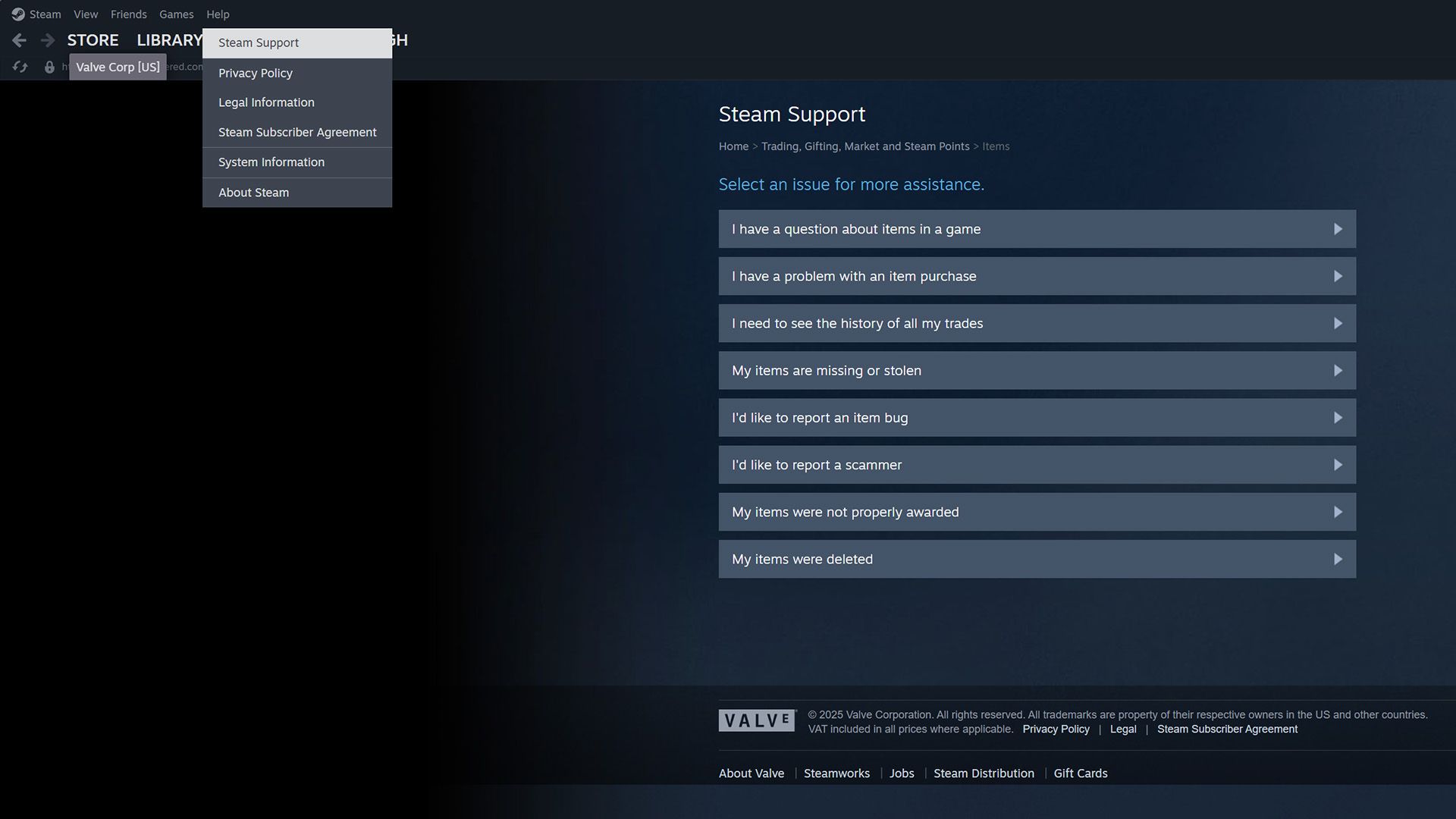Click the back navigation arrow
1456x819 pixels.
(x=19, y=39)
